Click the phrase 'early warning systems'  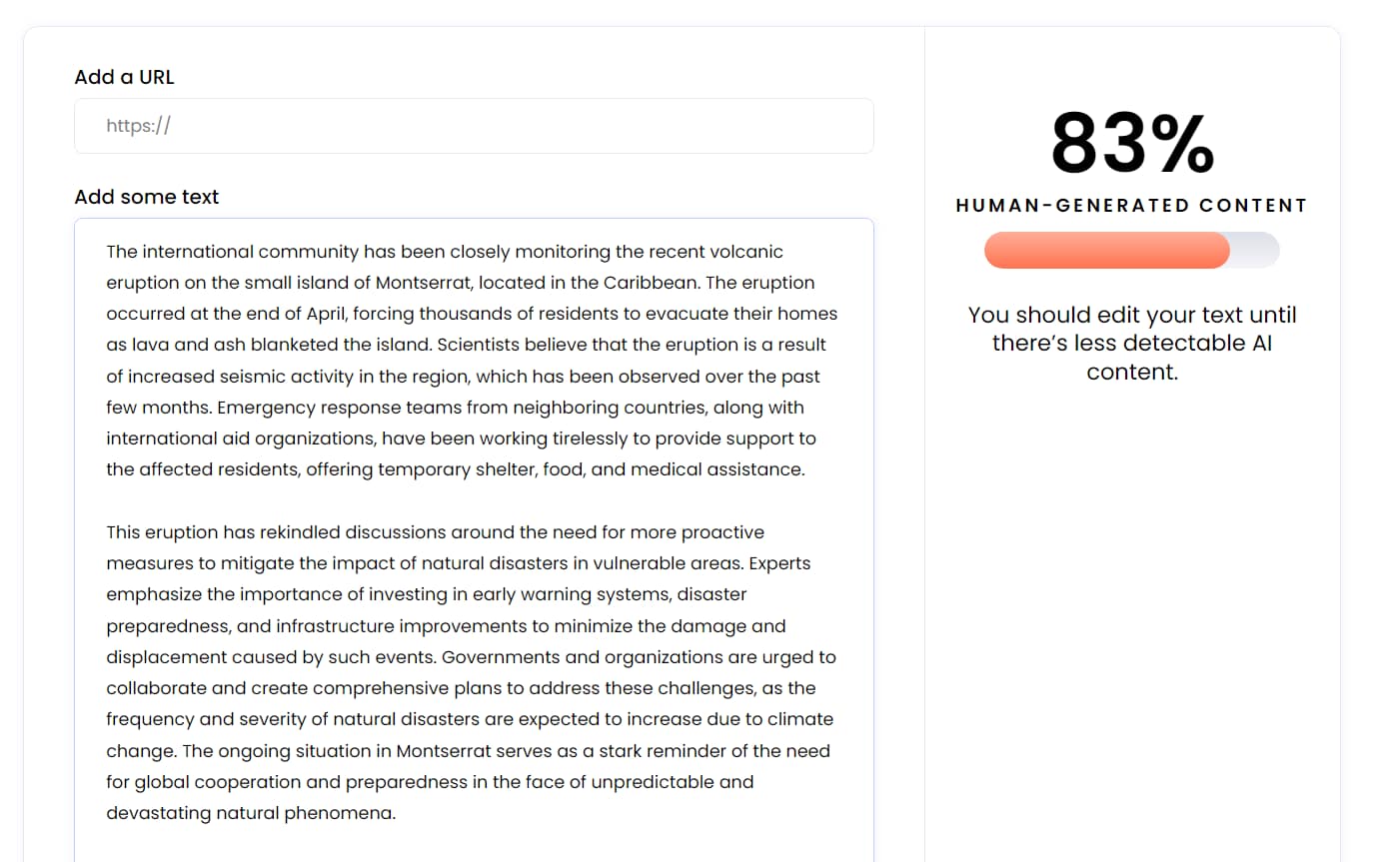coord(570,594)
